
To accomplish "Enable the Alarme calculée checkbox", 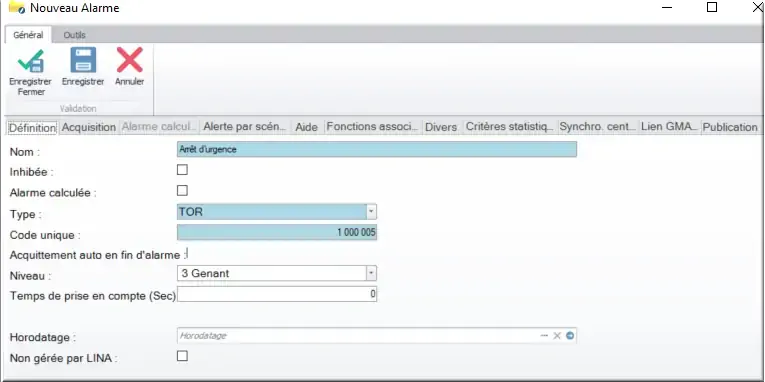I will pyautogui.click(x=182, y=190).
